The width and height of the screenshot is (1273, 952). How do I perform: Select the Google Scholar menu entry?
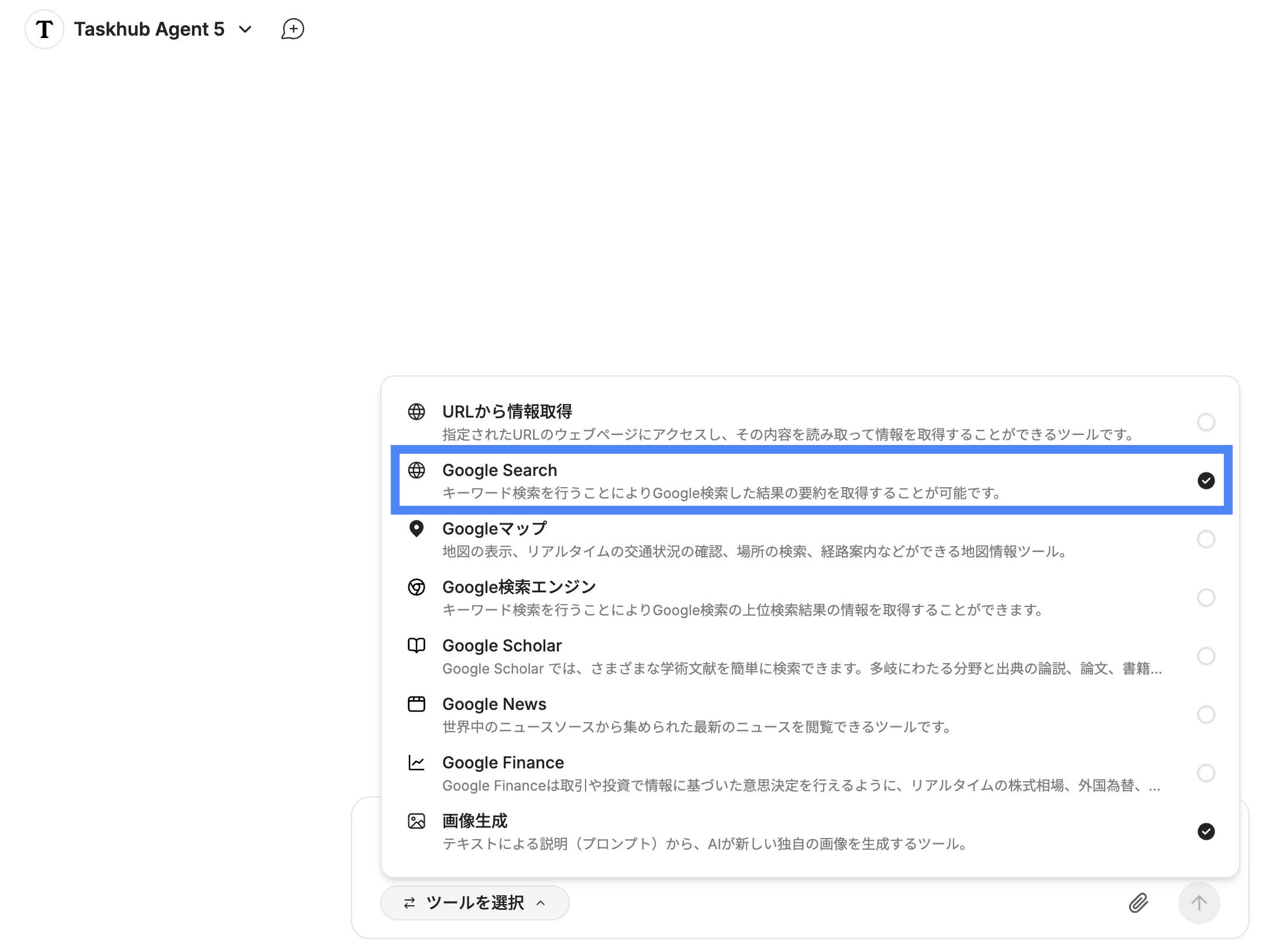tap(501, 646)
